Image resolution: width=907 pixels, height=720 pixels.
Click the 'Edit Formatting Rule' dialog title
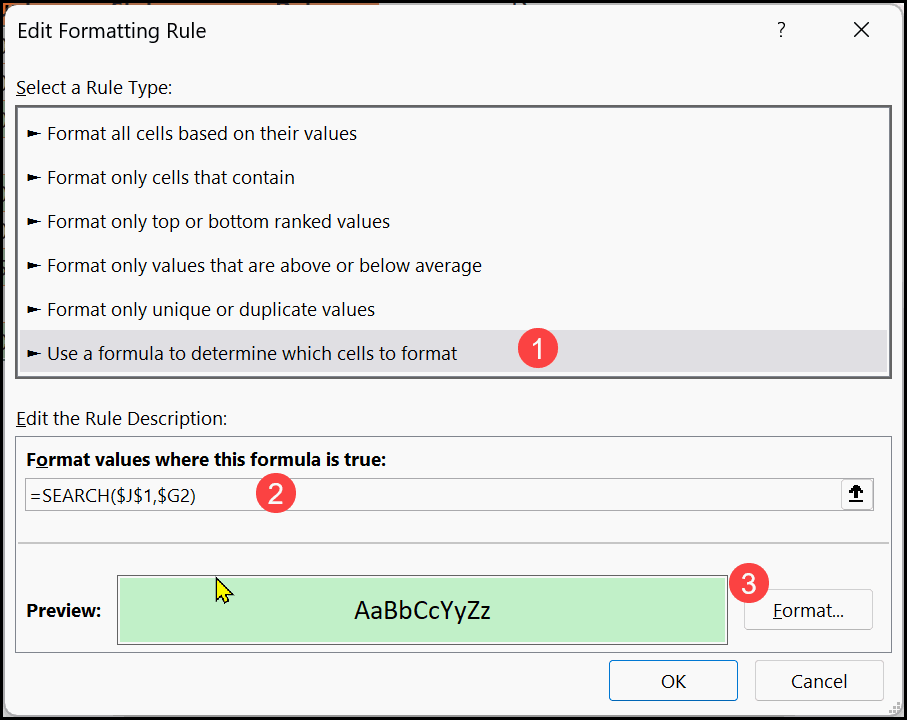click(112, 31)
